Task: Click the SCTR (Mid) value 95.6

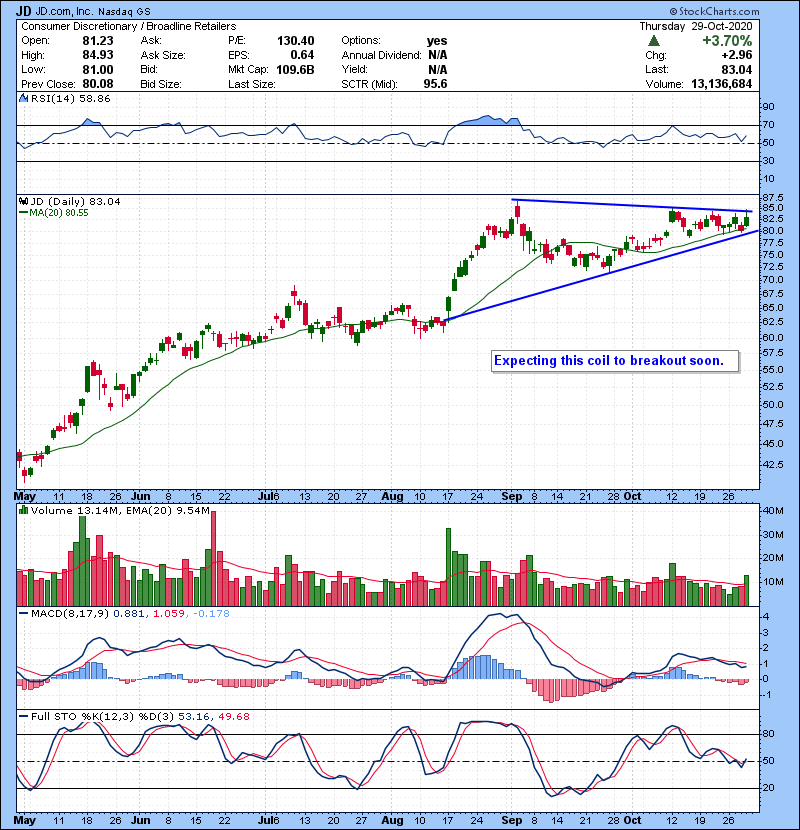Action: coord(435,84)
